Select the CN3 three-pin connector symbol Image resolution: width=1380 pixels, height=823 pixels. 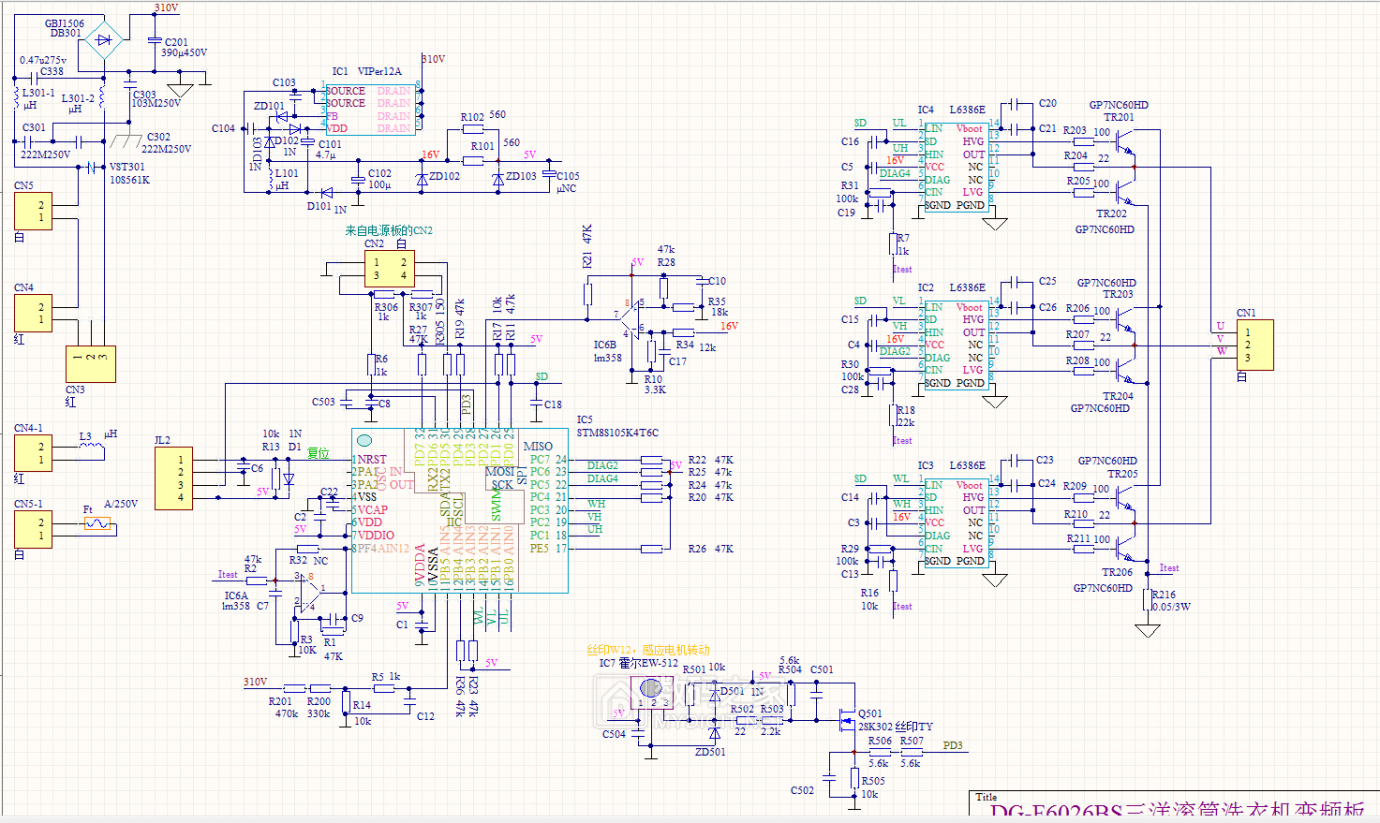click(91, 365)
